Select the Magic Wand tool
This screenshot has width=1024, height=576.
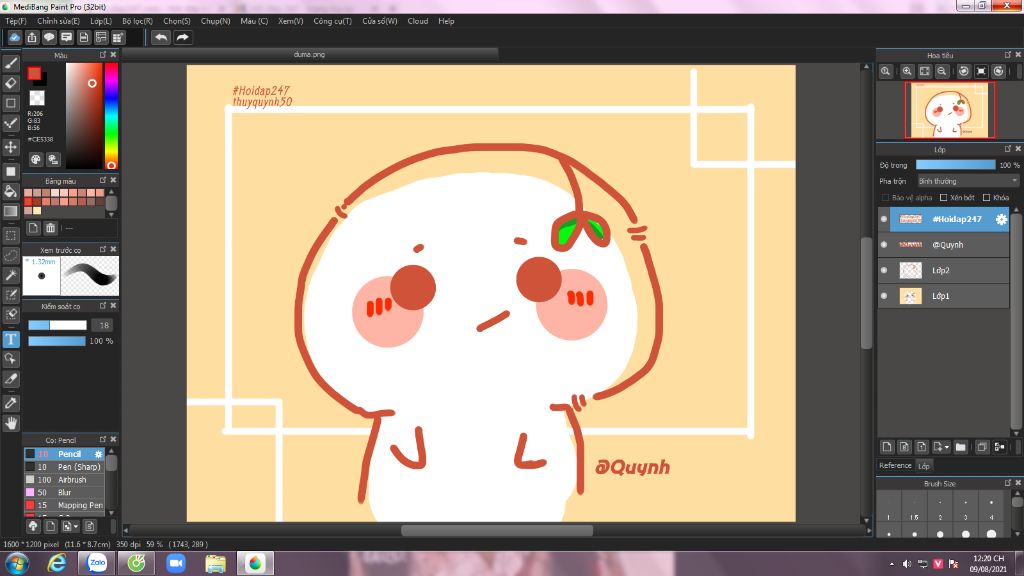tap(11, 275)
